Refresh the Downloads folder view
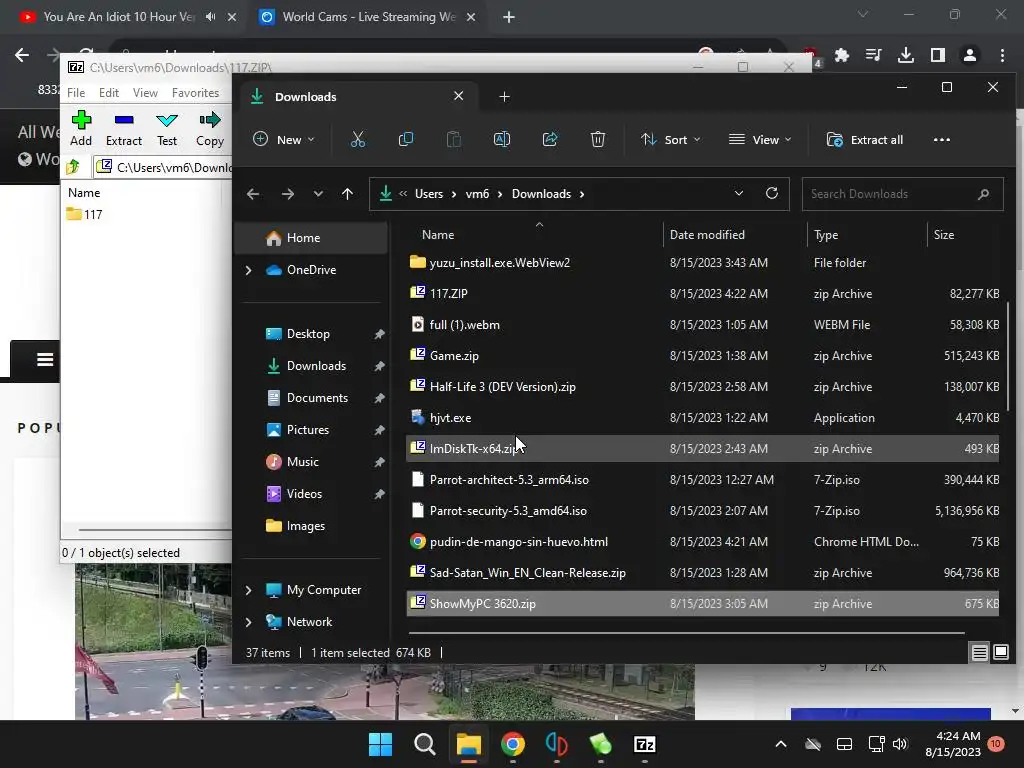The height and width of the screenshot is (768, 1024). point(772,193)
